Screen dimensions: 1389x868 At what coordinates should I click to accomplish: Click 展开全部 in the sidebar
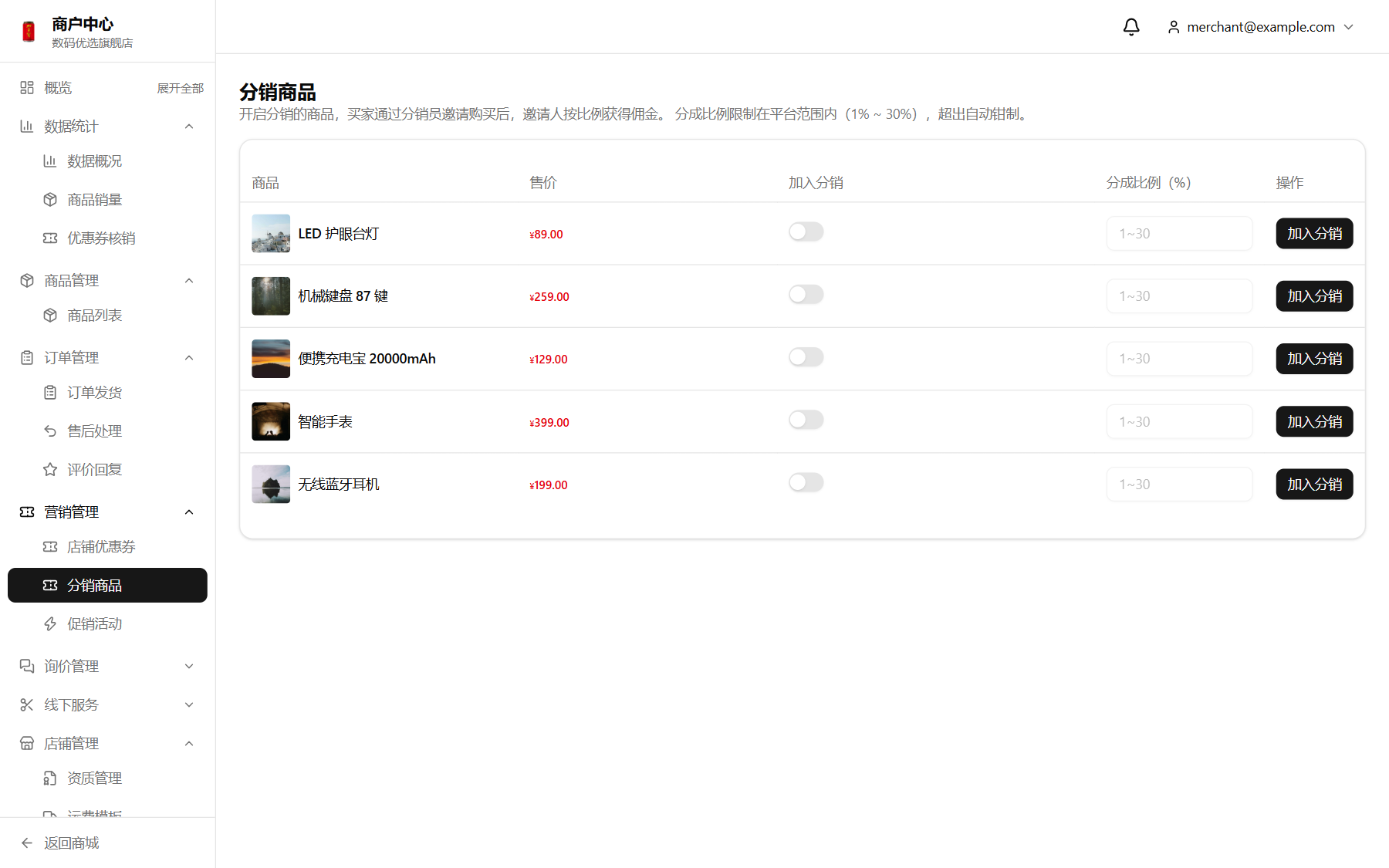[181, 89]
